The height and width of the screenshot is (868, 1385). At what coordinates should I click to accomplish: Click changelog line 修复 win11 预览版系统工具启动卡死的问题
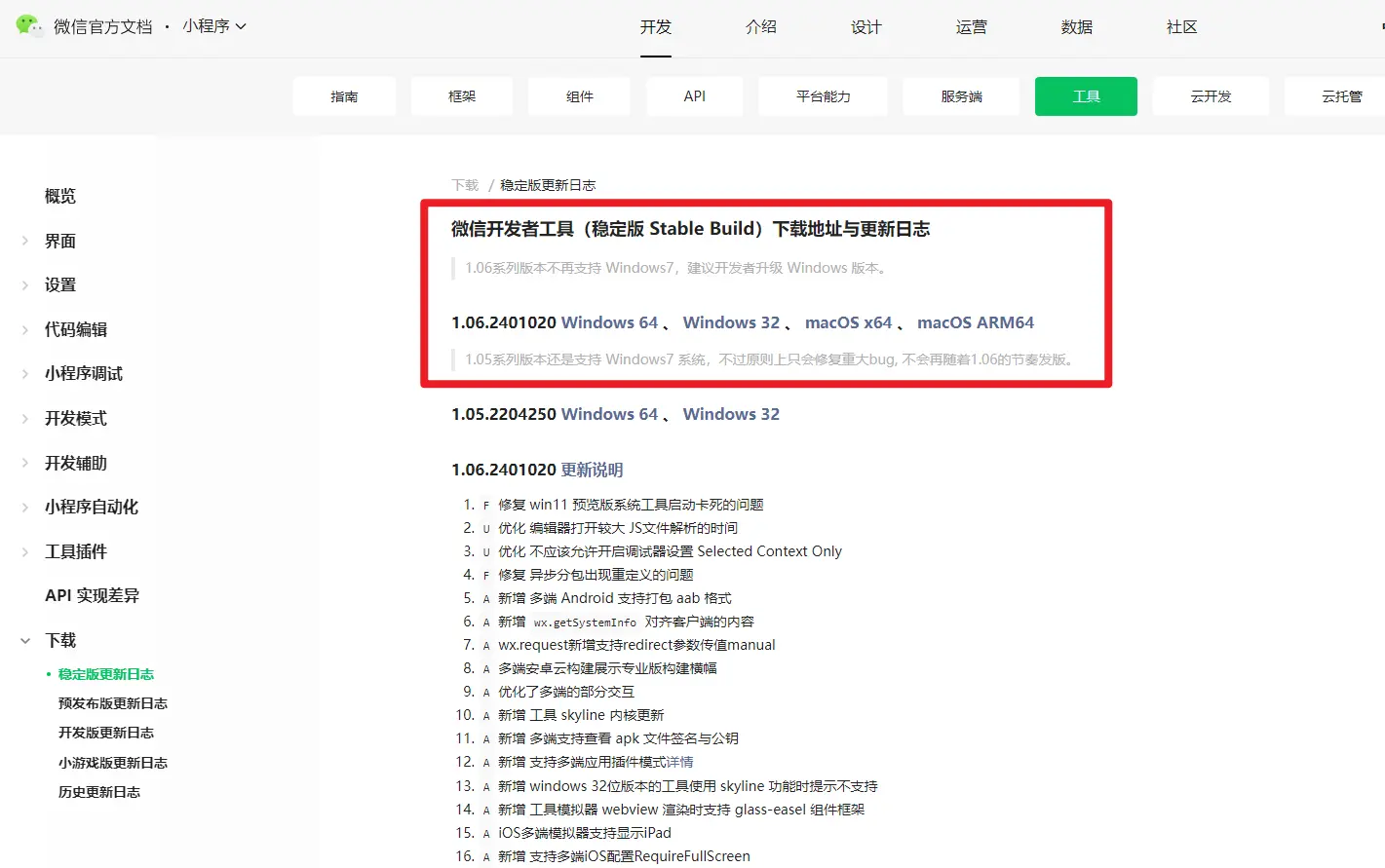(x=631, y=505)
